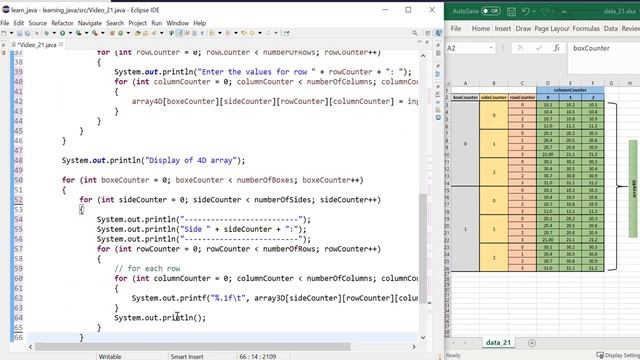Screen dimensions: 640x360
Task: Open Eclipse Source menu
Action: coord(38,23)
